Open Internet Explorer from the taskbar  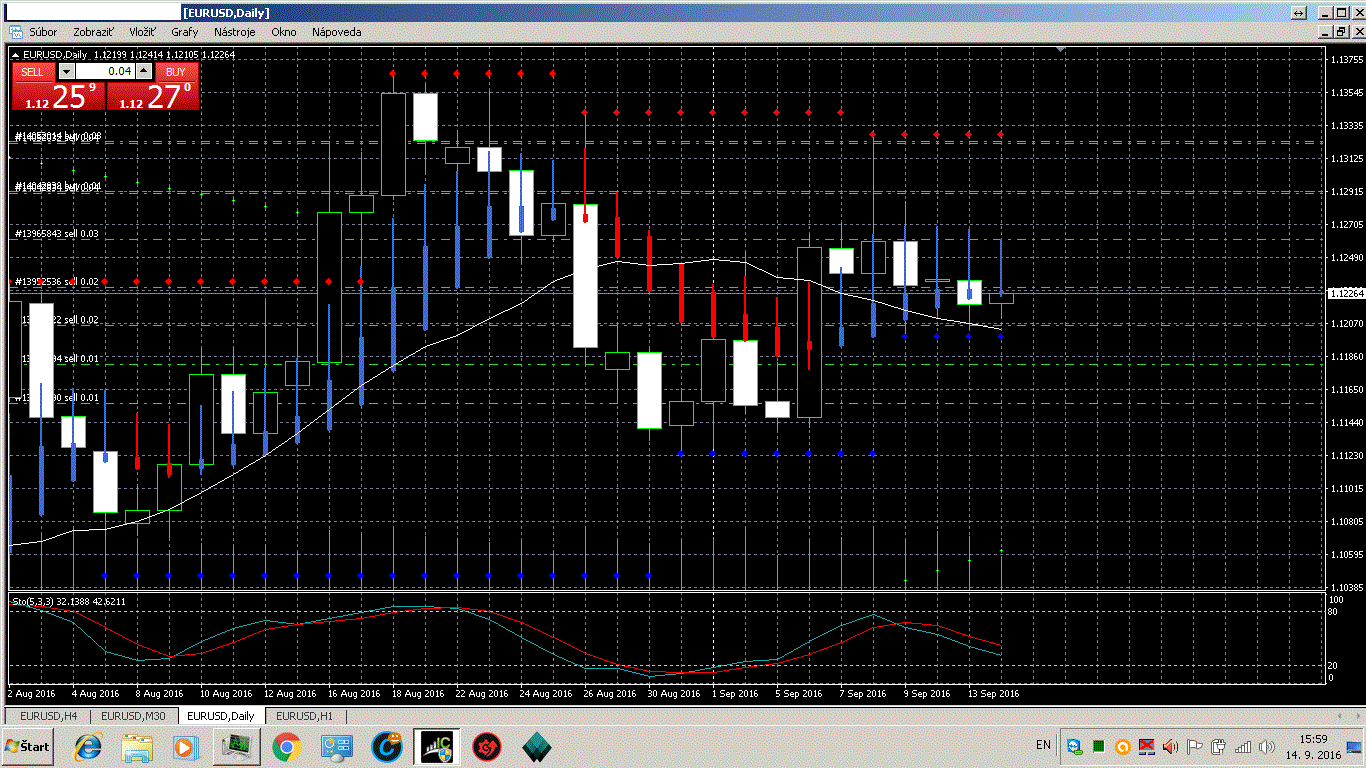tap(88, 746)
